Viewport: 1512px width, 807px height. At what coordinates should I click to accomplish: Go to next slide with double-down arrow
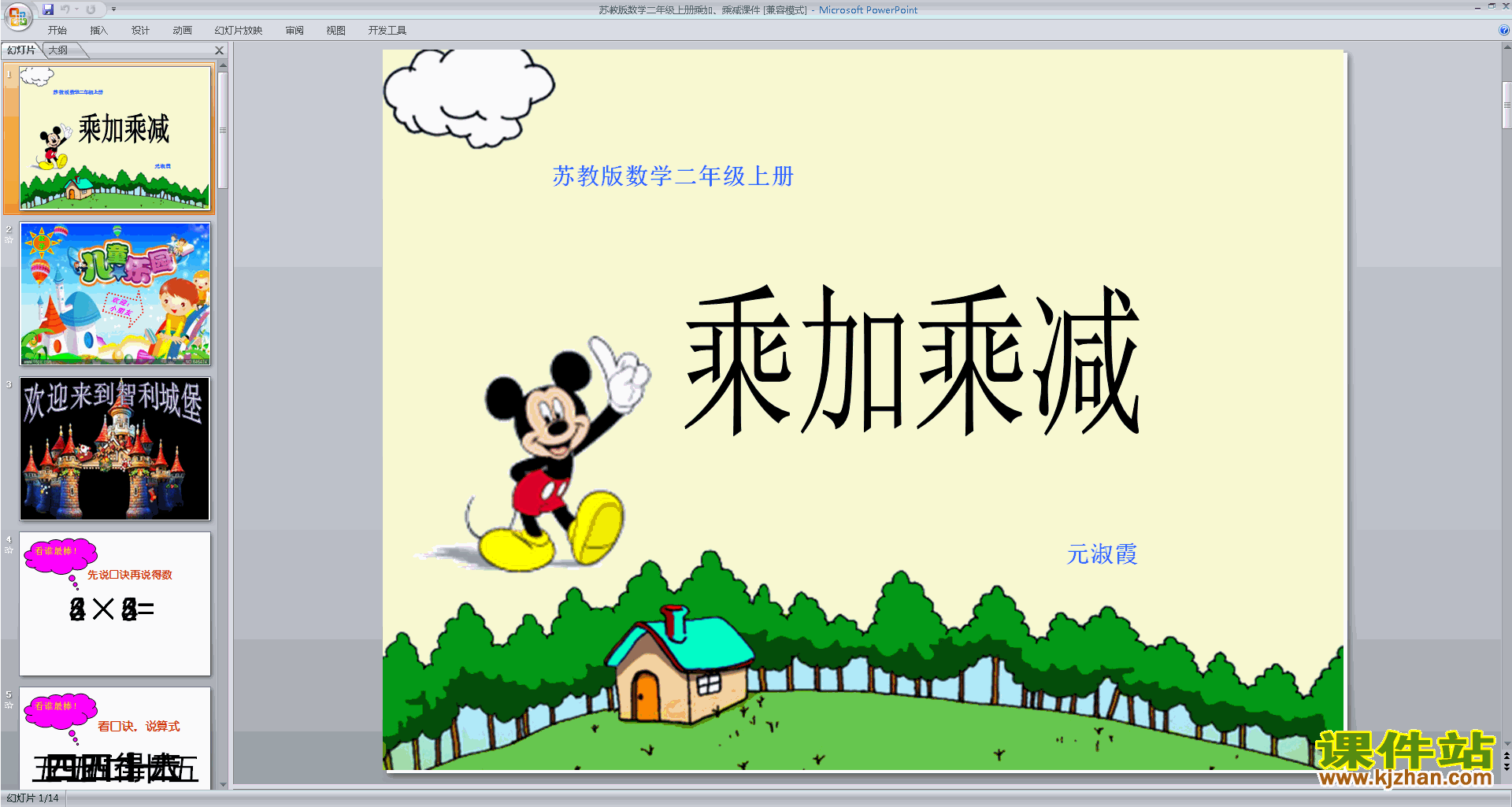point(1506,767)
